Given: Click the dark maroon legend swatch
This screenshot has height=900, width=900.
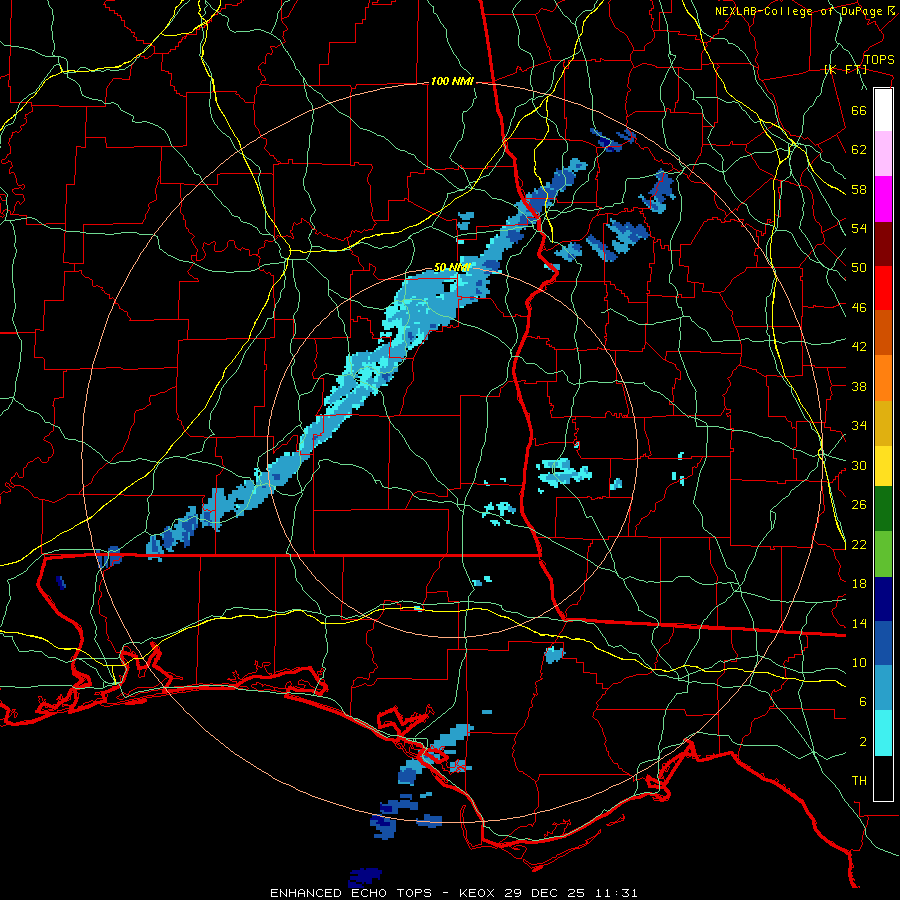Looking at the screenshot, I should click(x=883, y=243).
